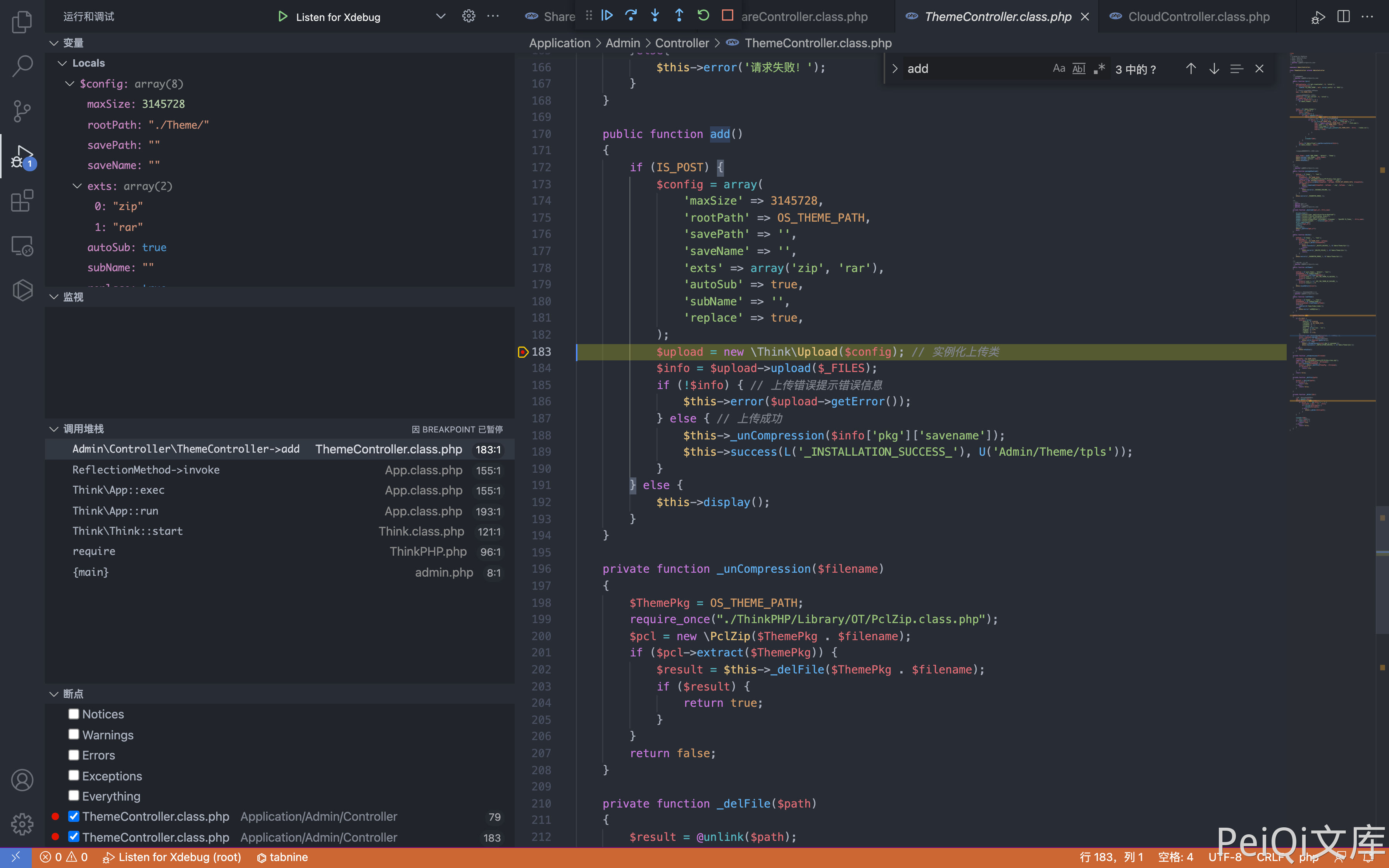Click Continue in debug toolbar

coord(607,15)
